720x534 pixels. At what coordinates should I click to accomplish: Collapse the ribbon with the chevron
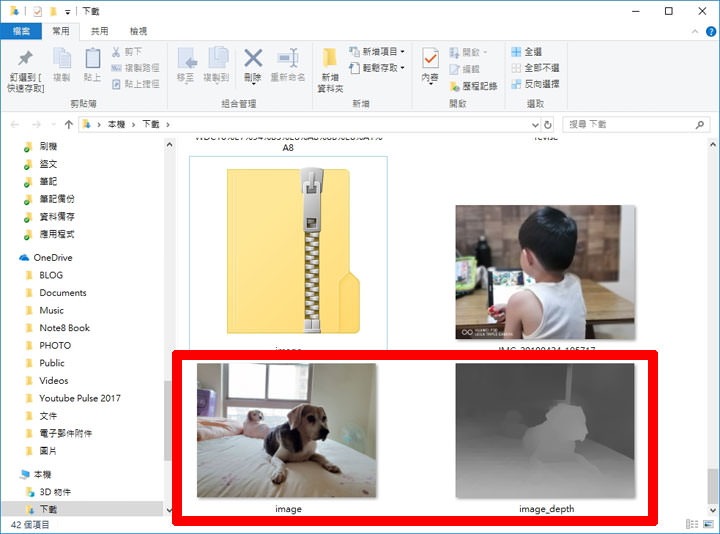694,31
